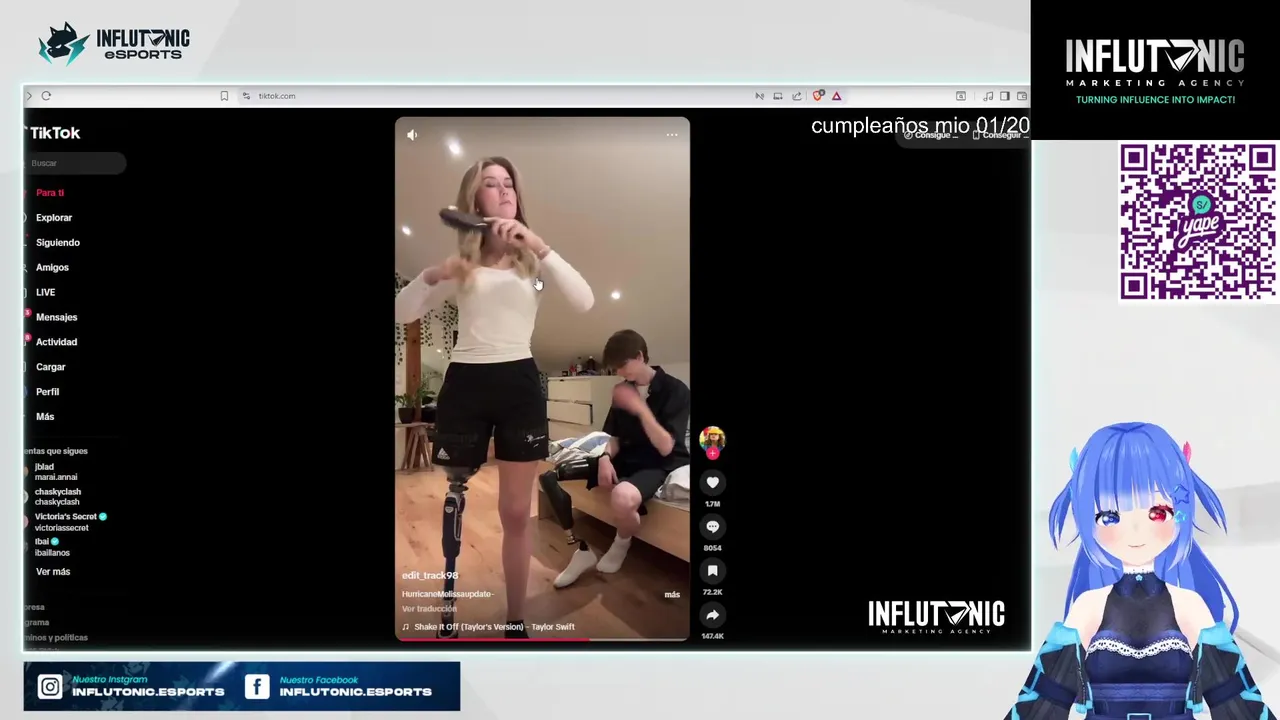
Task: Open the jblad followed account
Action: [55, 472]
